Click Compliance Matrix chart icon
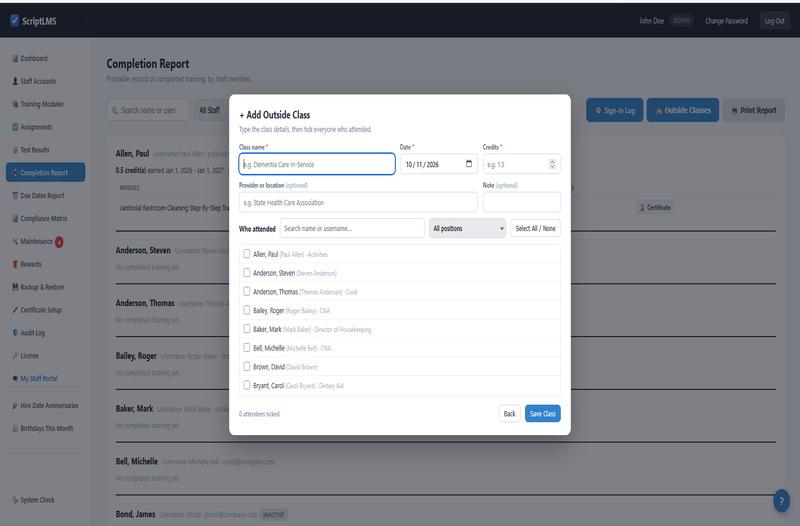Image resolution: width=800 pixels, height=526 pixels. tap(15, 218)
